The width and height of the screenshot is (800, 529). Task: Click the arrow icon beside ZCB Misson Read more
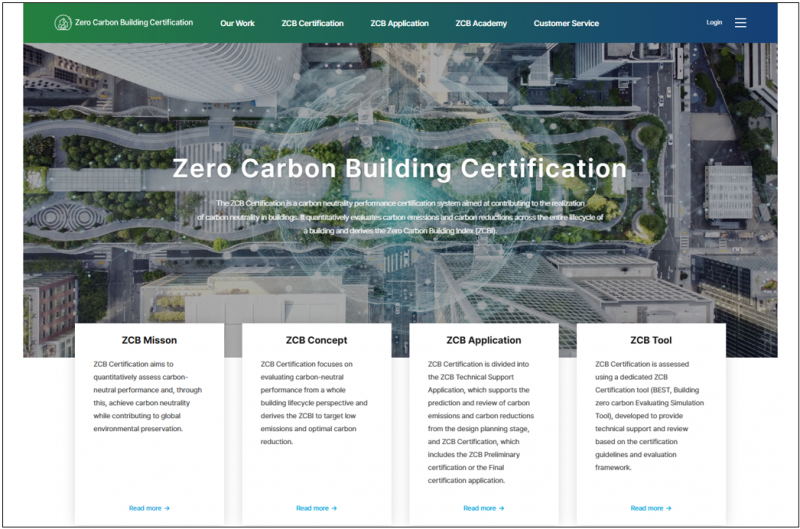(x=167, y=508)
